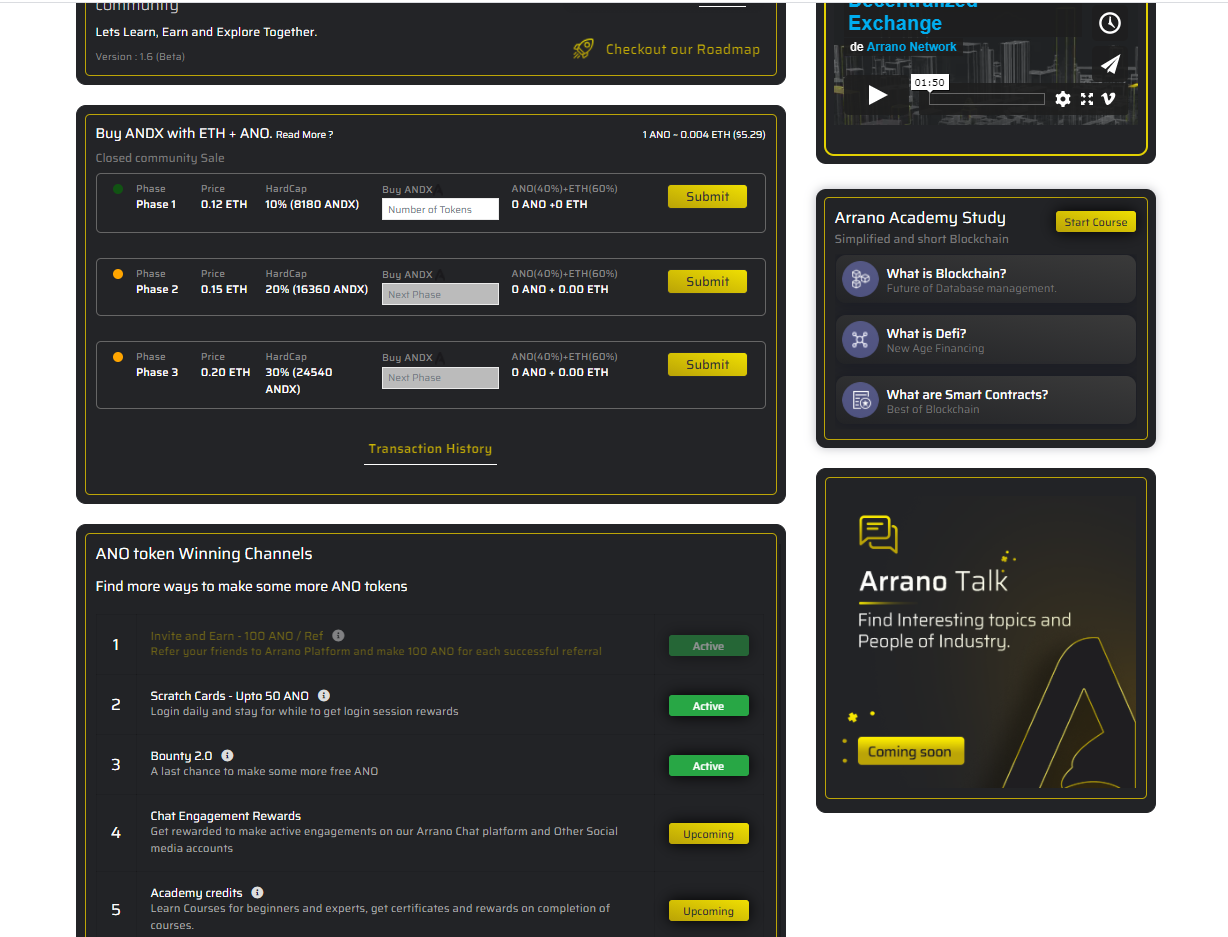Screen dimensions: 1228x937
Task: Click Read More link beside Buy ANDX
Action: 304,134
